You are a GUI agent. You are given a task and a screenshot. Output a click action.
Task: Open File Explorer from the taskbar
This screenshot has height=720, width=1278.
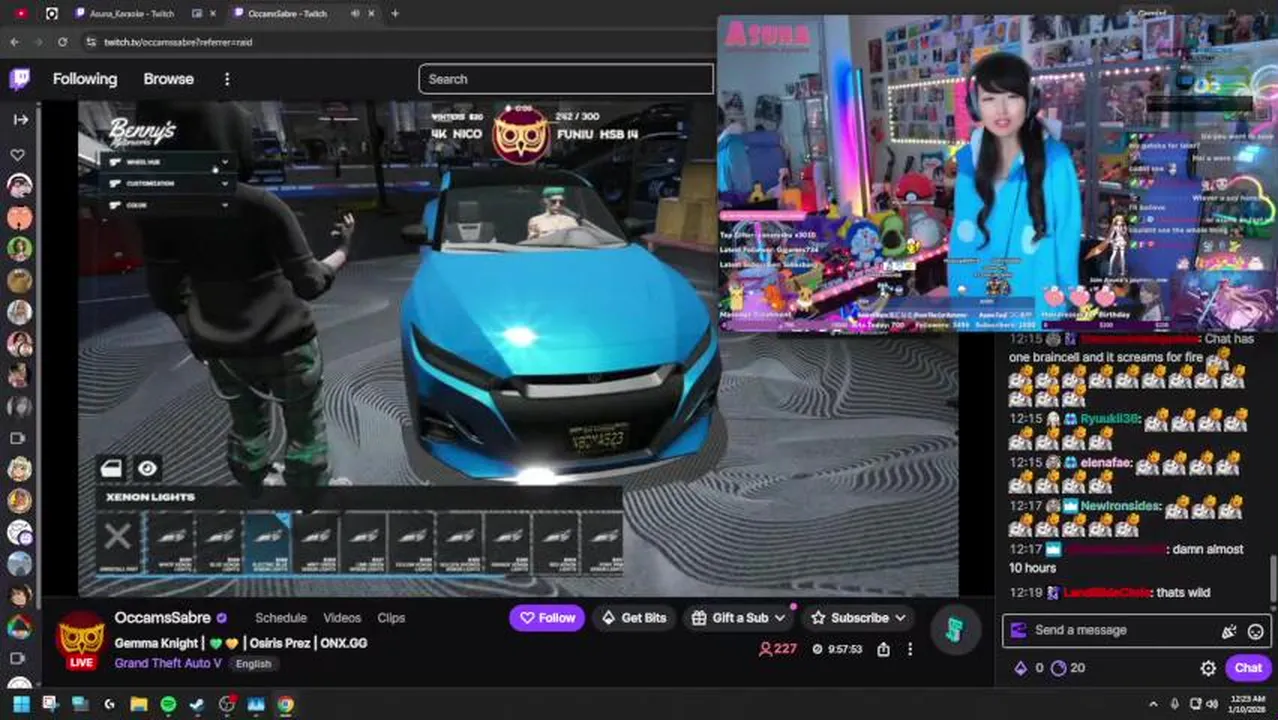[x=138, y=704]
